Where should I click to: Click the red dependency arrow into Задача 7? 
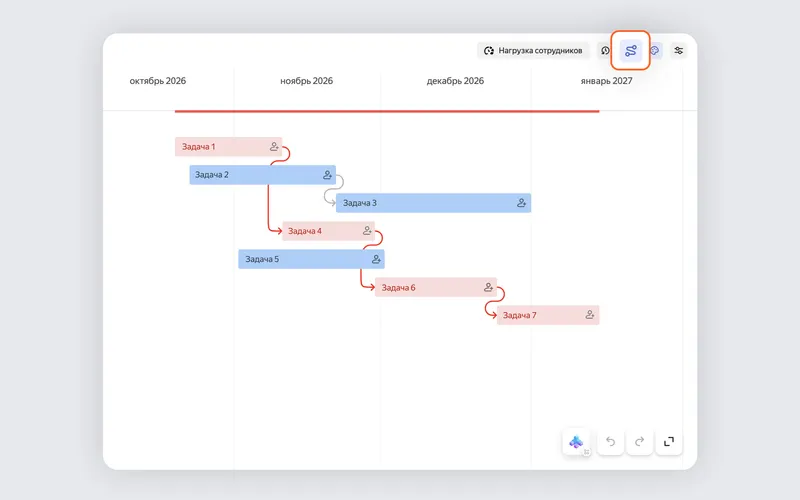pos(494,303)
